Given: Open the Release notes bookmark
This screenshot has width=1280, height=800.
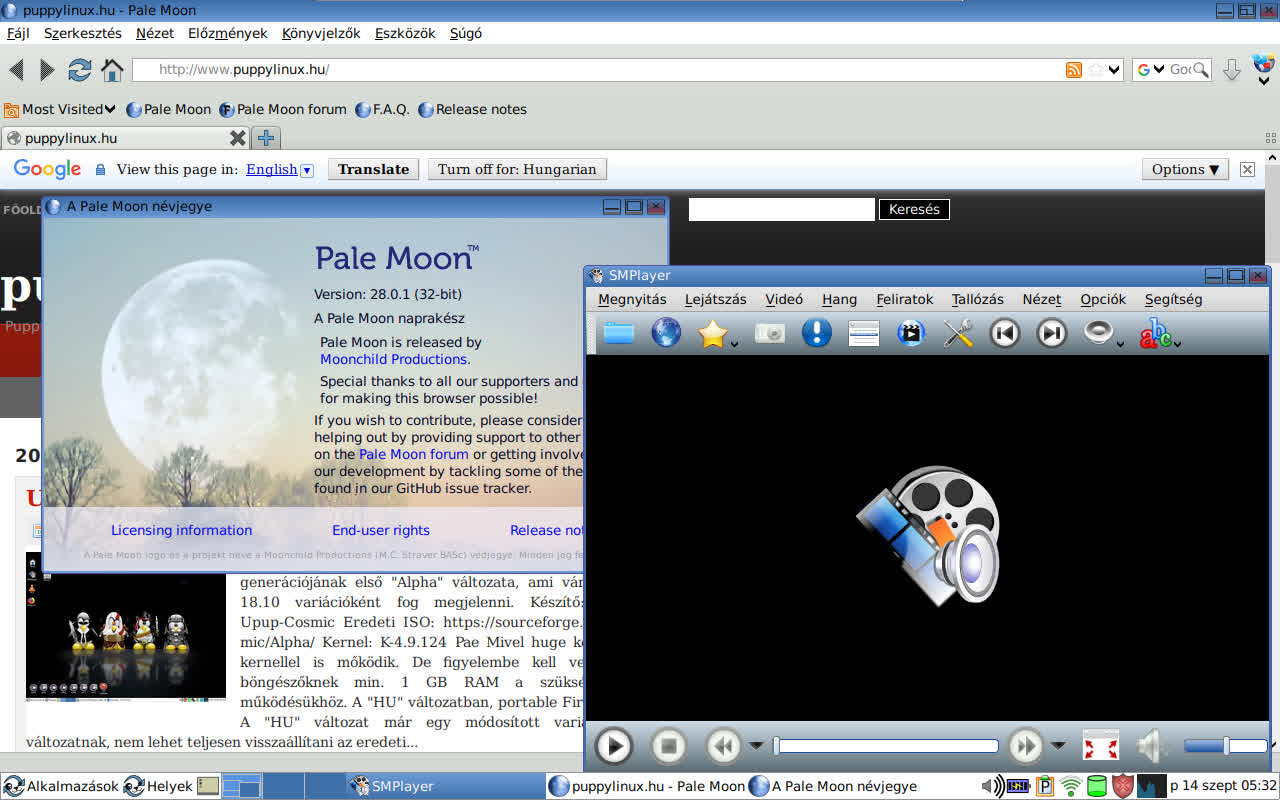Looking at the screenshot, I should pos(472,109).
